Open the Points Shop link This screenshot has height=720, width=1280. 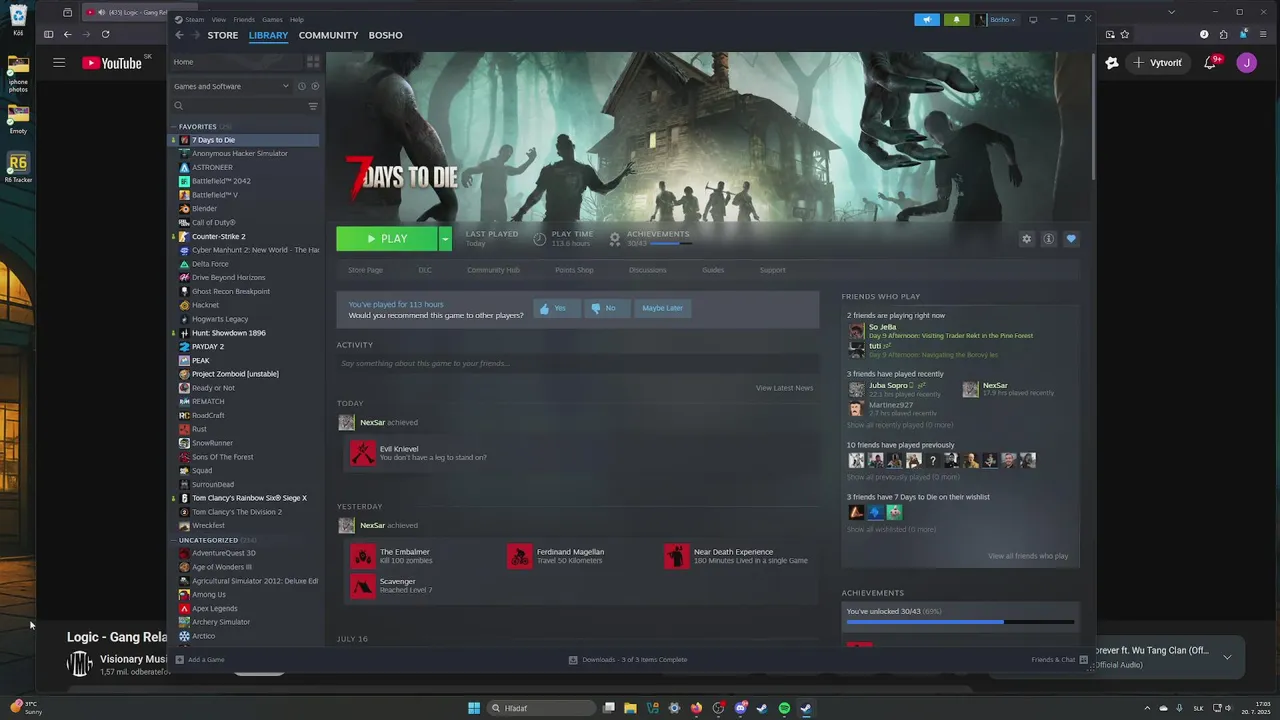574,270
